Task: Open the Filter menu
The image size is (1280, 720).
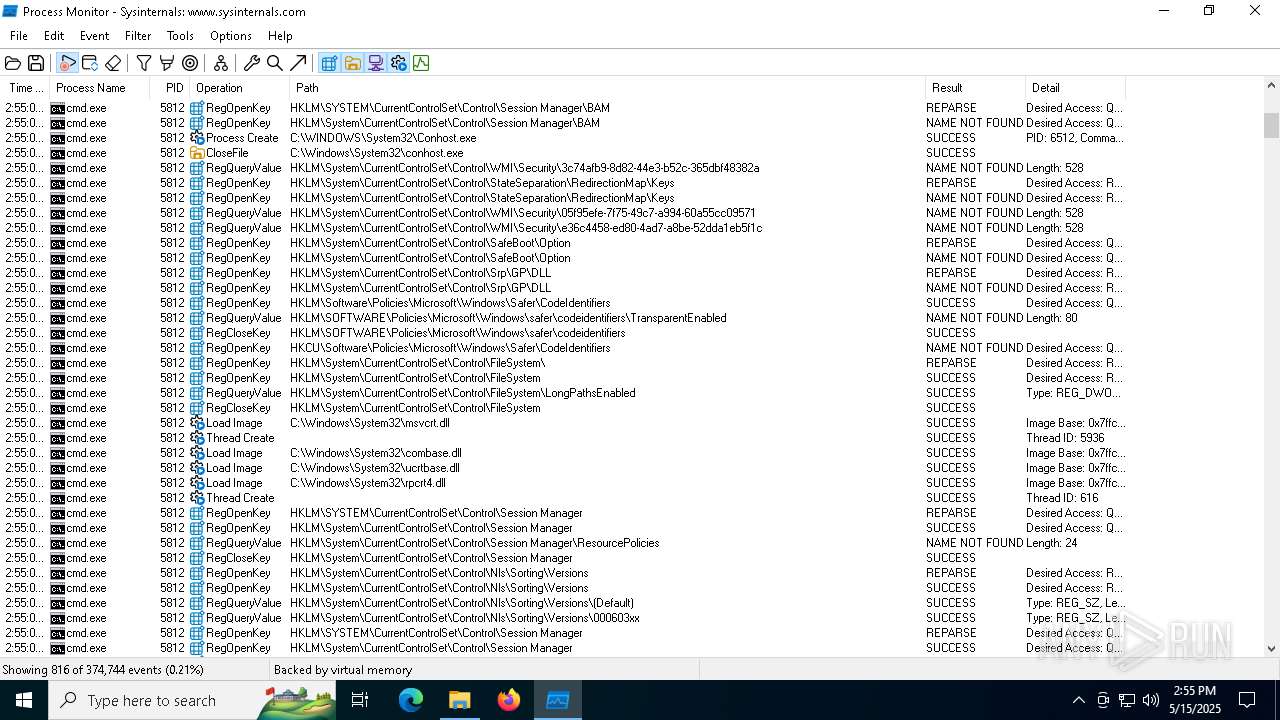Action: click(x=138, y=36)
